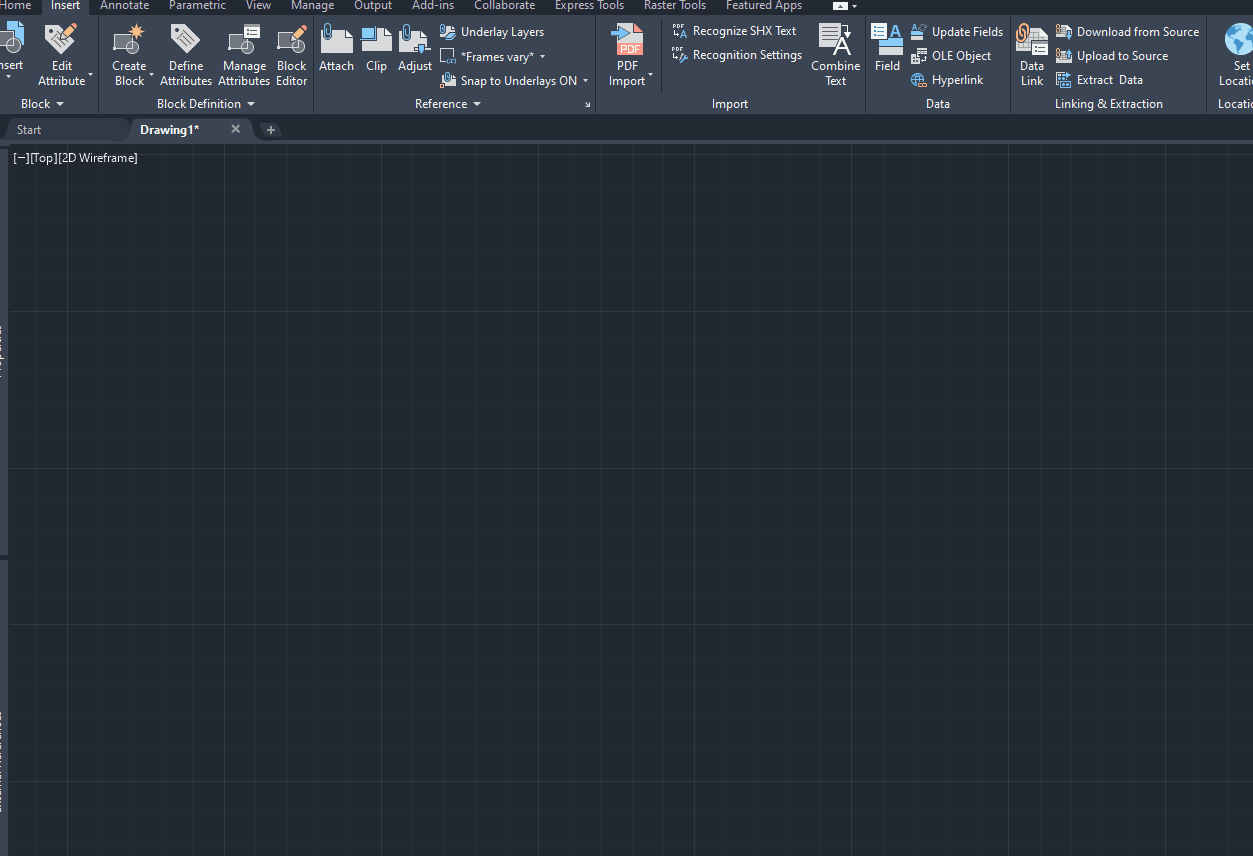Click the 2D Wireframe viewport control

pos(100,157)
